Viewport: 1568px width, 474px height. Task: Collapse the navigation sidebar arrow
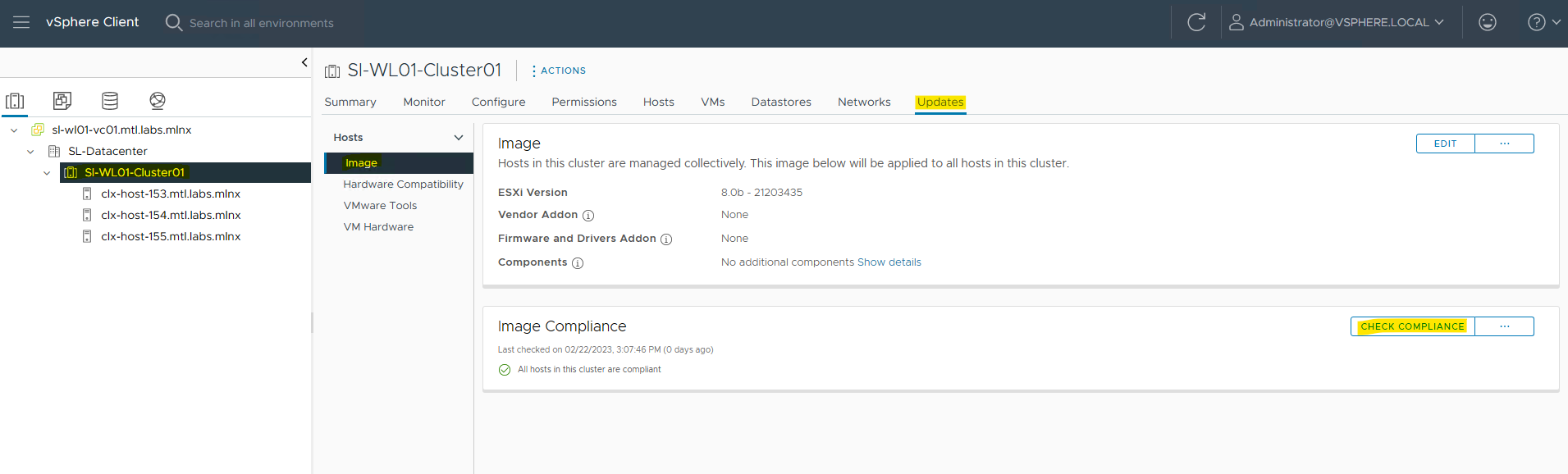(304, 62)
